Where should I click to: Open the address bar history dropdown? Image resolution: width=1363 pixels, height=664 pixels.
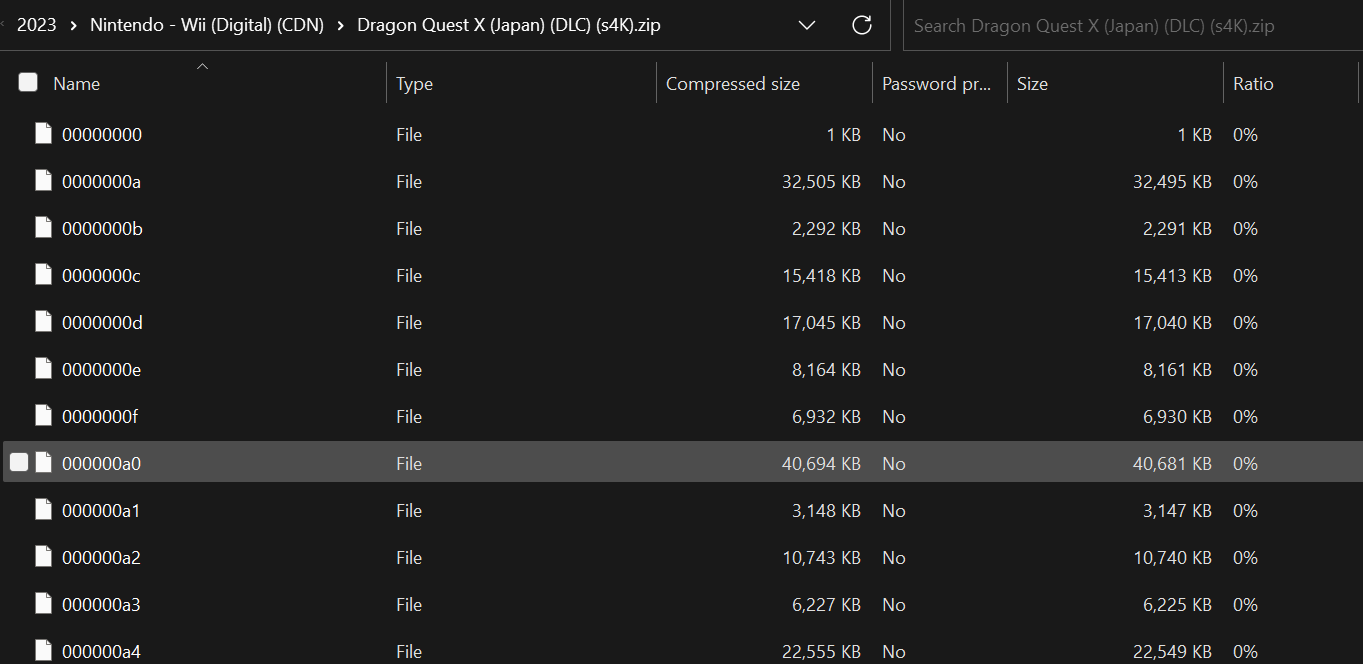[x=807, y=26]
